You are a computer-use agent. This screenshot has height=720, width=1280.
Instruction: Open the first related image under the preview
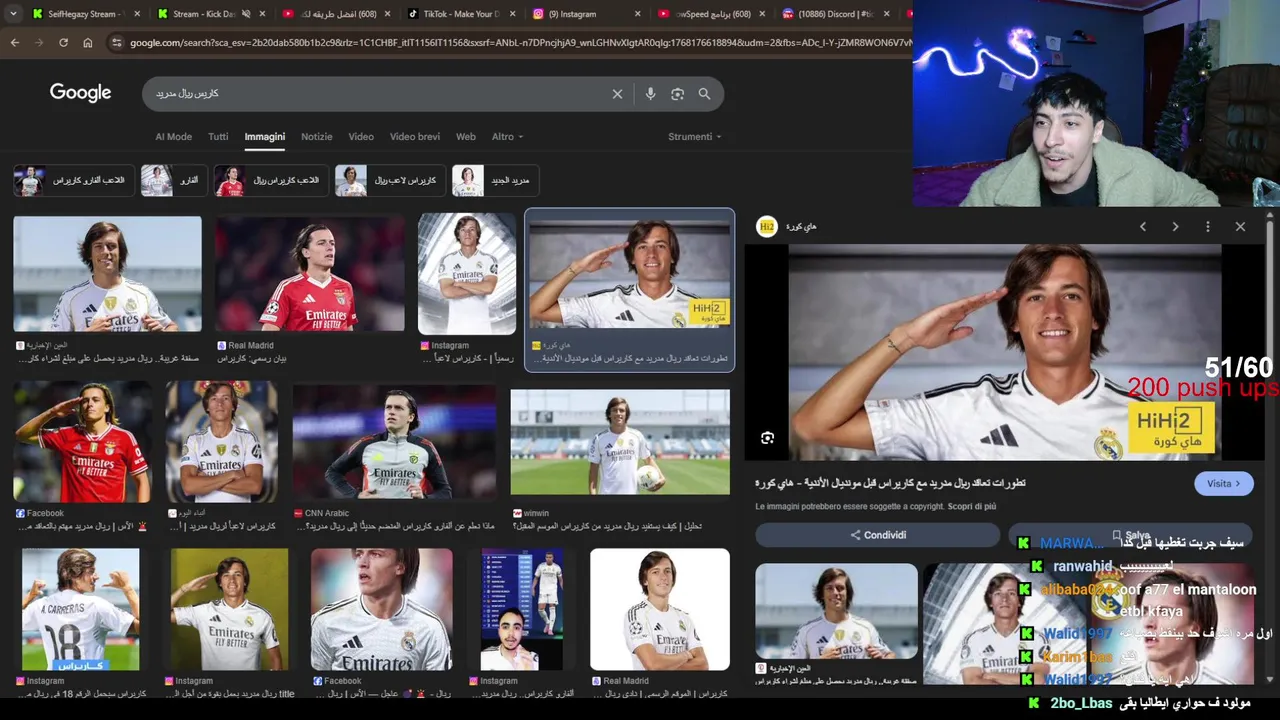point(836,610)
